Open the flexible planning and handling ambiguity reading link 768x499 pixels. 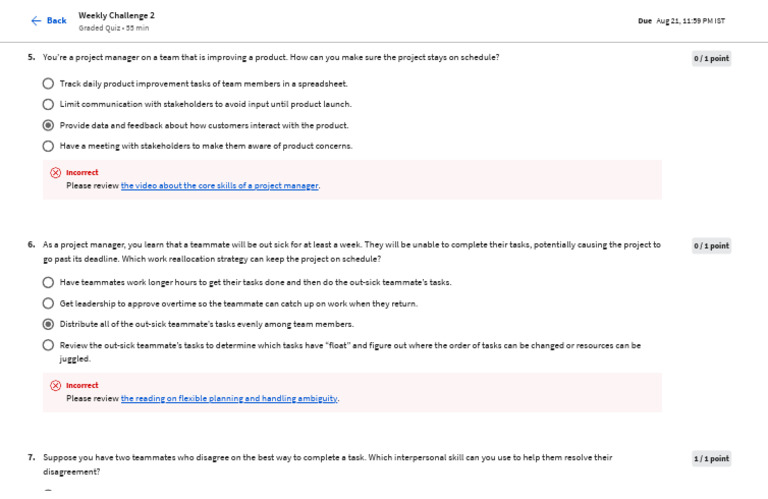click(229, 399)
